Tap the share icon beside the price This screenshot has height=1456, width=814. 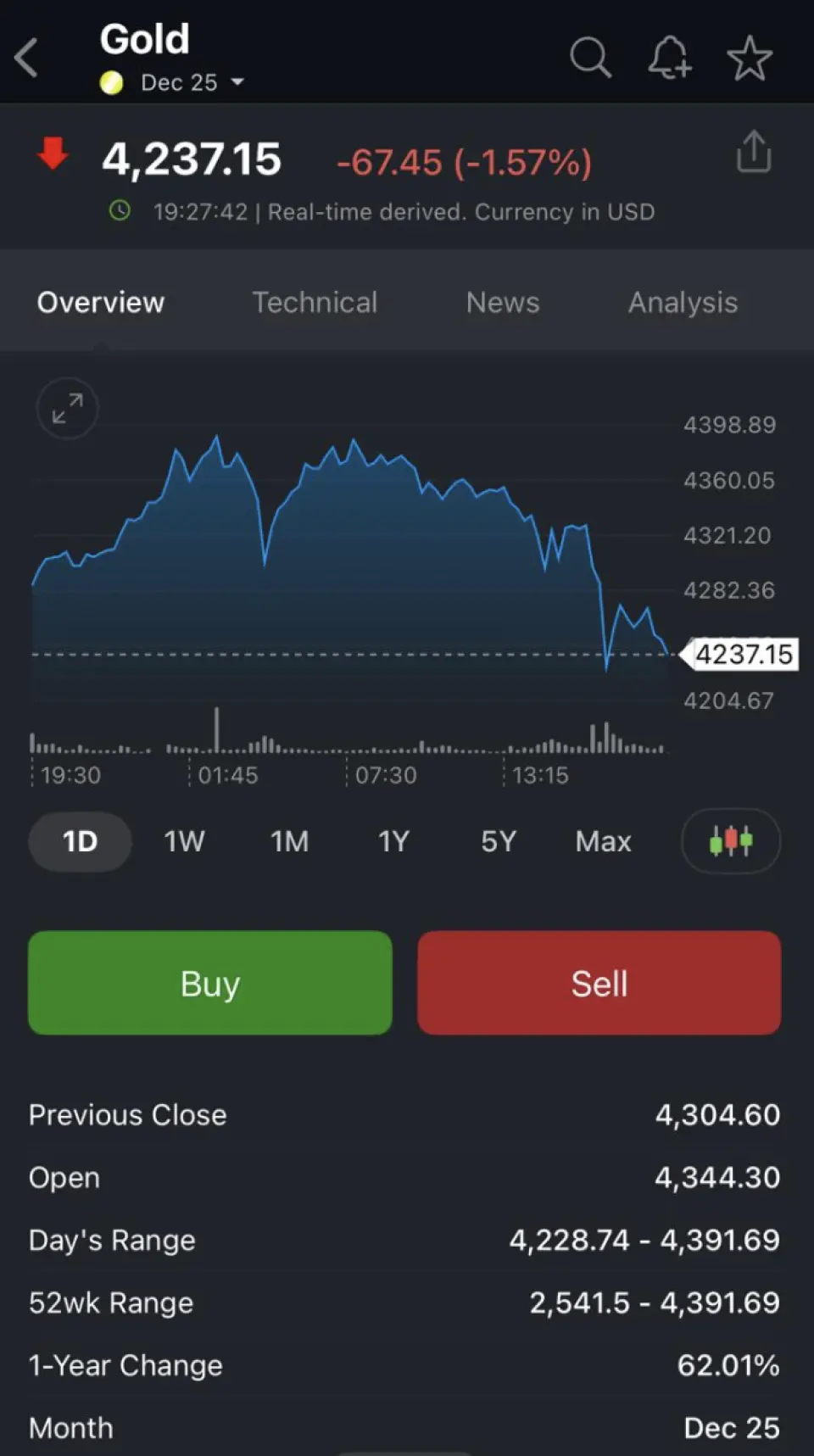pyautogui.click(x=754, y=153)
